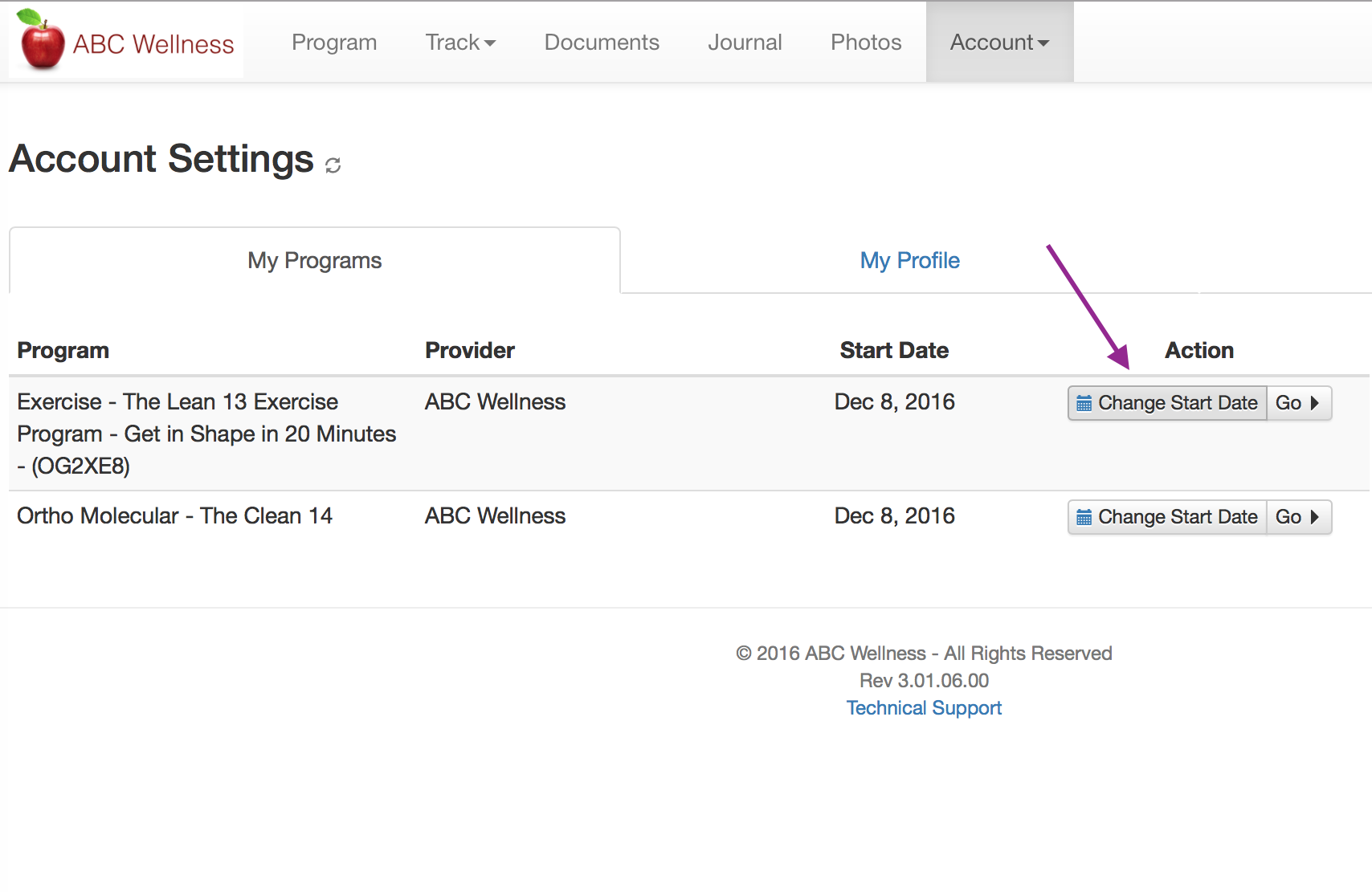The width and height of the screenshot is (1372, 892).
Task: Switch to the My Profile tab
Action: coord(909,261)
